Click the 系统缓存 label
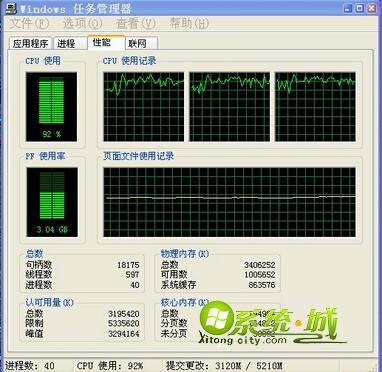 pyautogui.click(x=178, y=285)
